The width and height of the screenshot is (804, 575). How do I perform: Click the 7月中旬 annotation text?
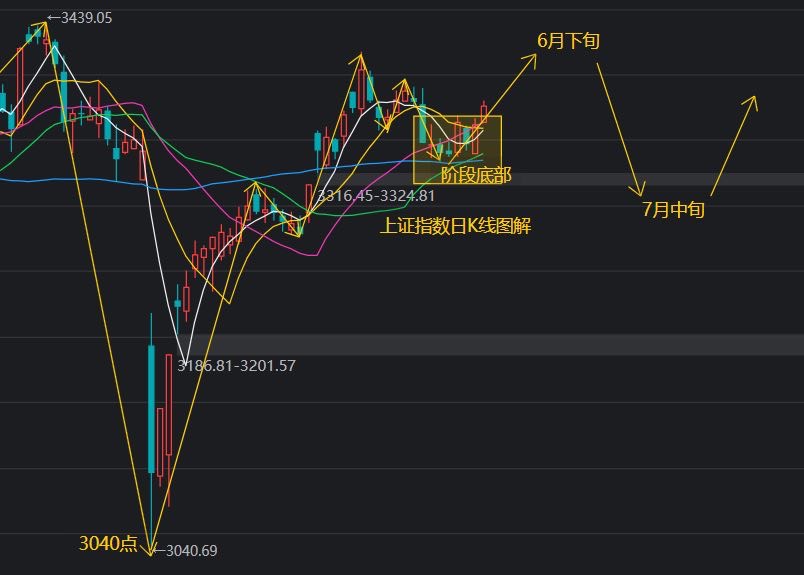[673, 209]
